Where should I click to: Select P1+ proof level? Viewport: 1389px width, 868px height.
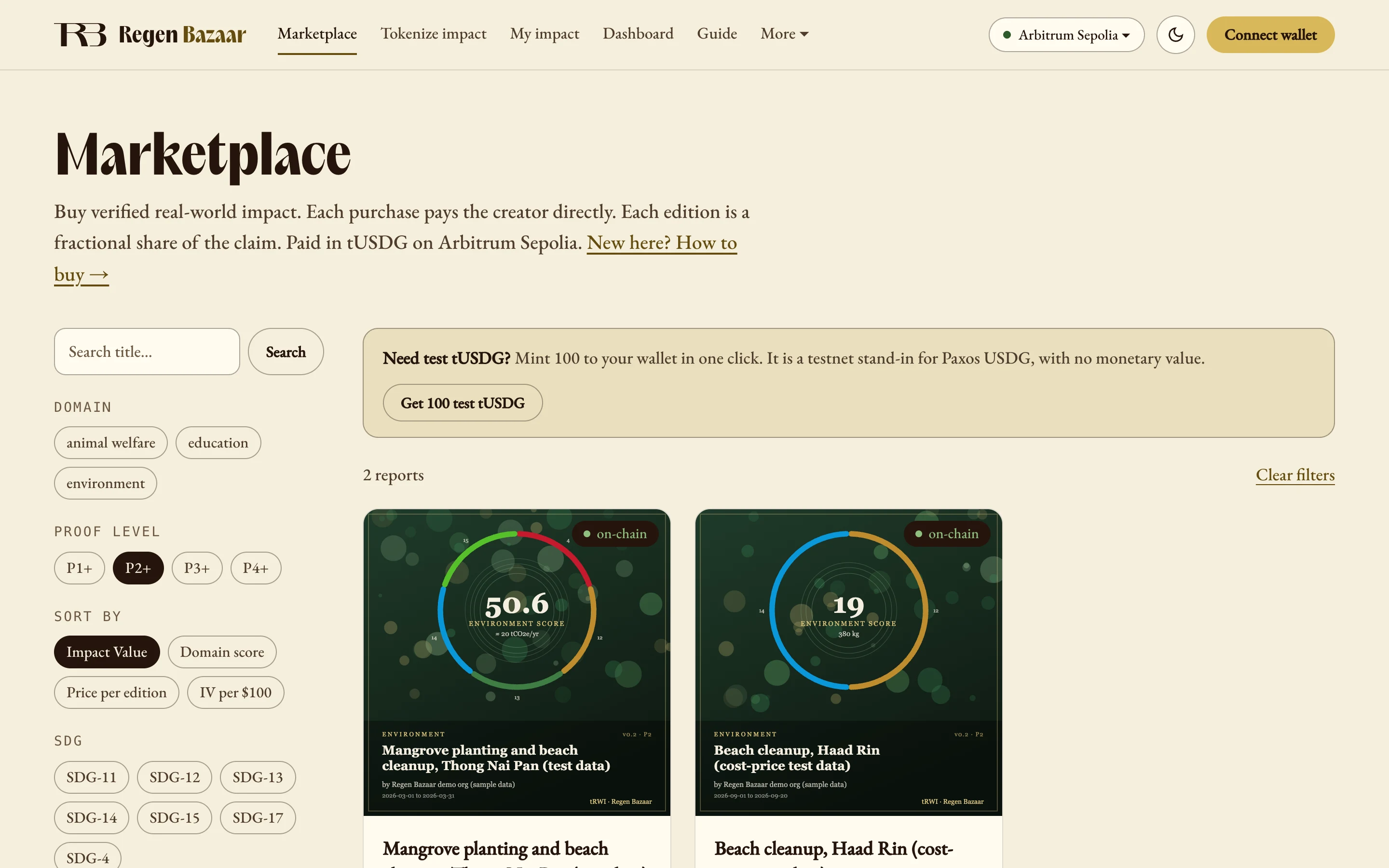pos(79,569)
